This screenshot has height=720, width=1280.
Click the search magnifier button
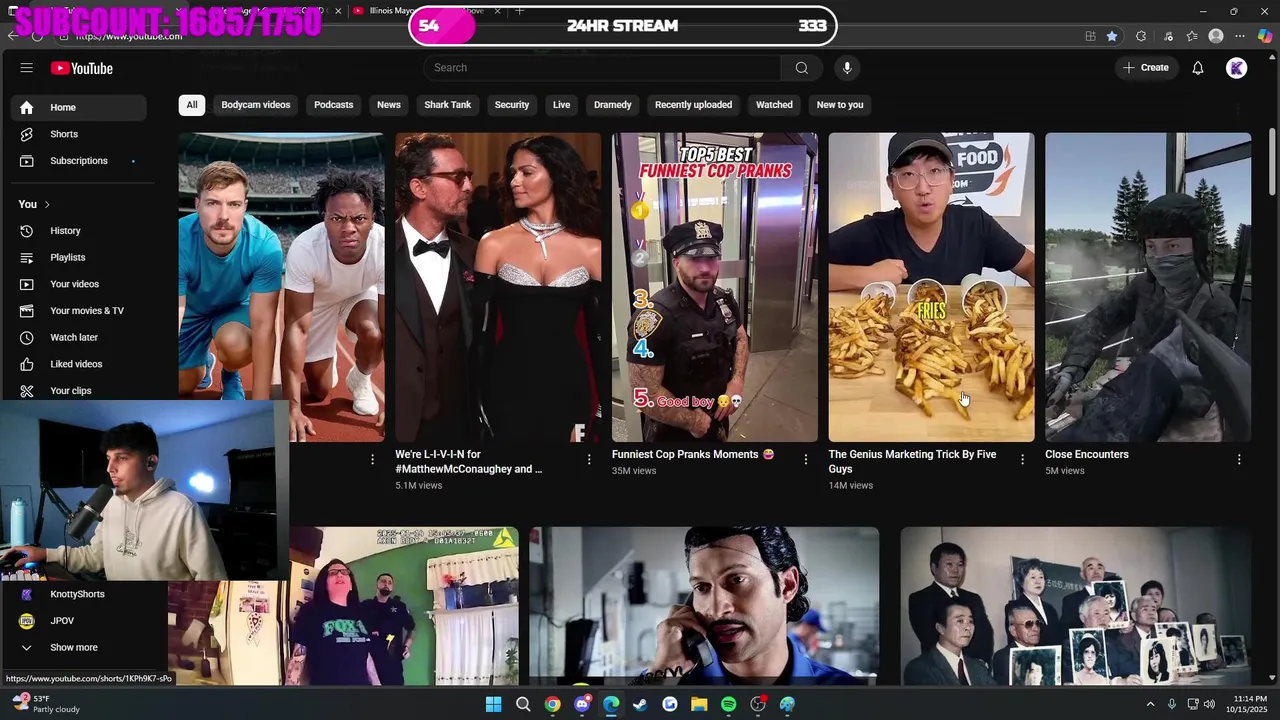(x=801, y=68)
